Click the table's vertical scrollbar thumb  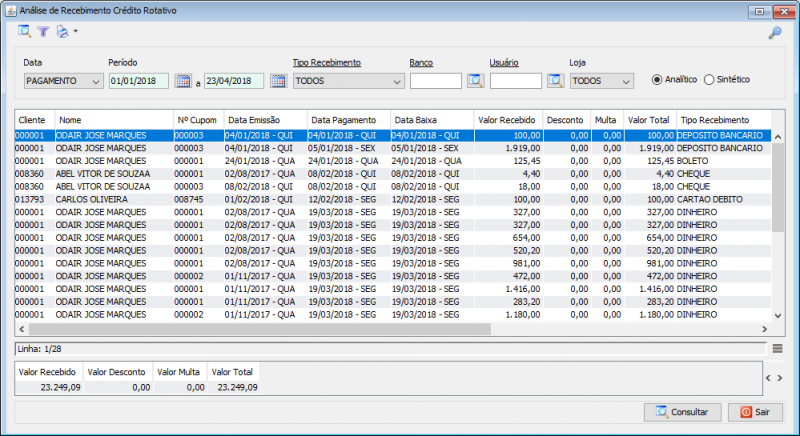pyautogui.click(x=778, y=188)
